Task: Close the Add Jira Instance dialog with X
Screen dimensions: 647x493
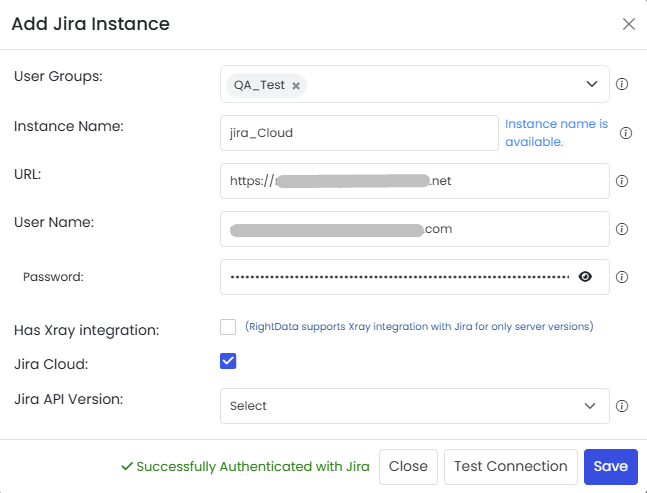Action: click(629, 24)
